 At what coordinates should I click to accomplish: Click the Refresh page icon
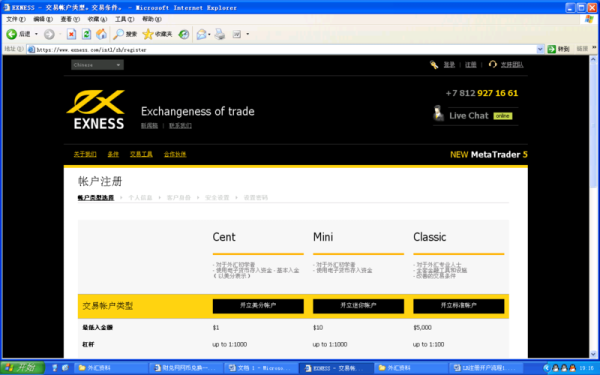coord(86,34)
